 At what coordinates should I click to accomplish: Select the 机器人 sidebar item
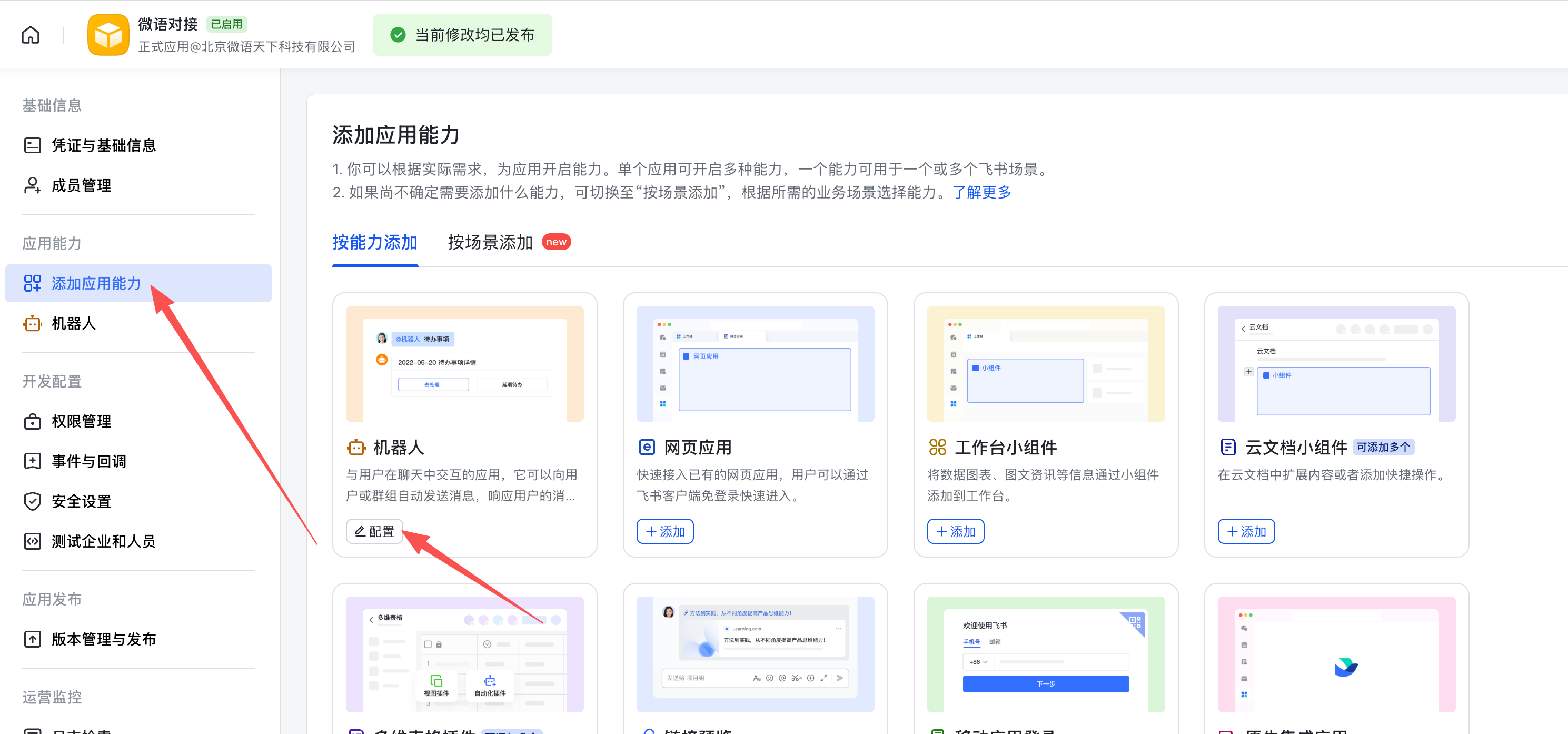pos(74,324)
